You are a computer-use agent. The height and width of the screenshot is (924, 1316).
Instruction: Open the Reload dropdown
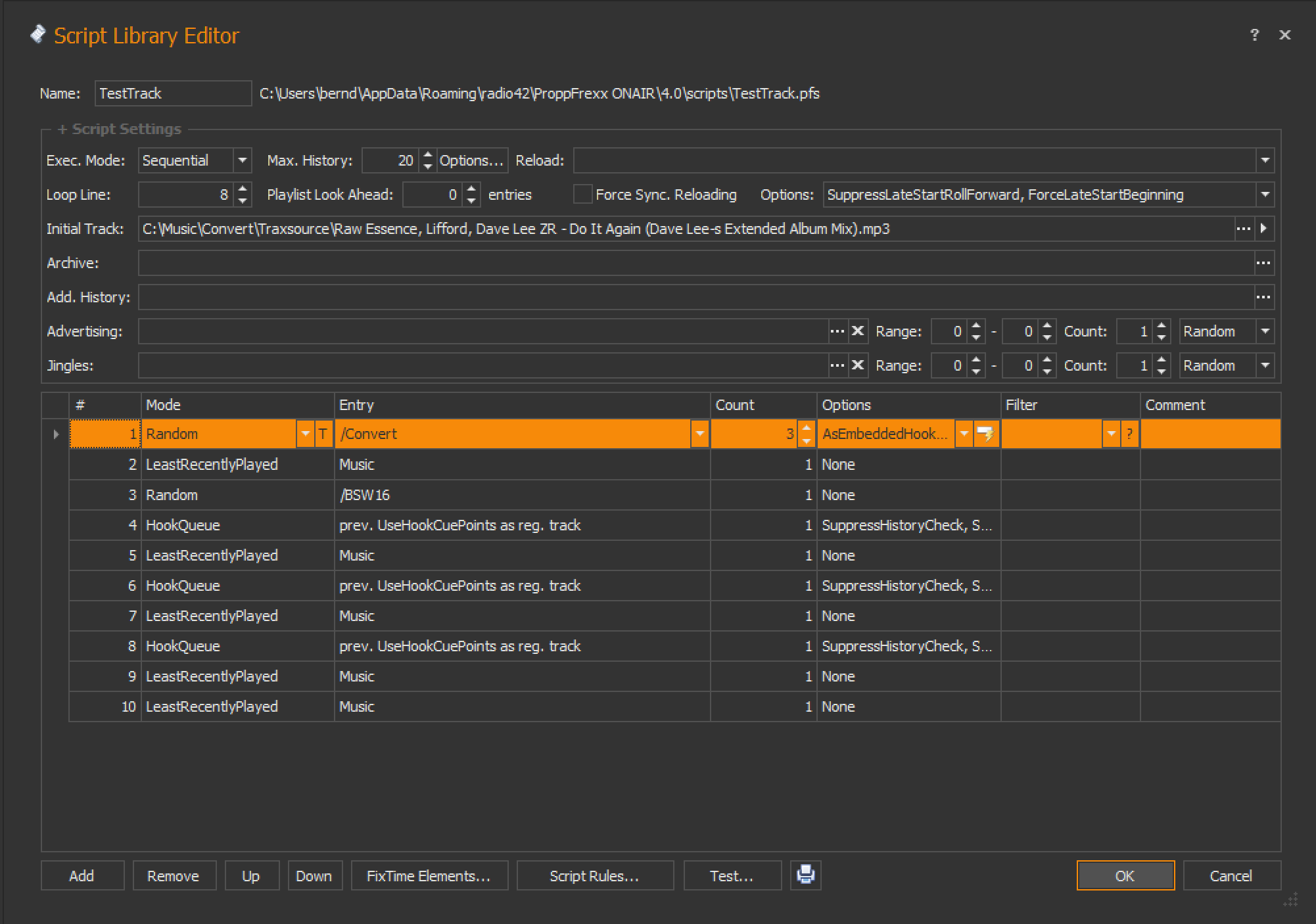point(1265,160)
